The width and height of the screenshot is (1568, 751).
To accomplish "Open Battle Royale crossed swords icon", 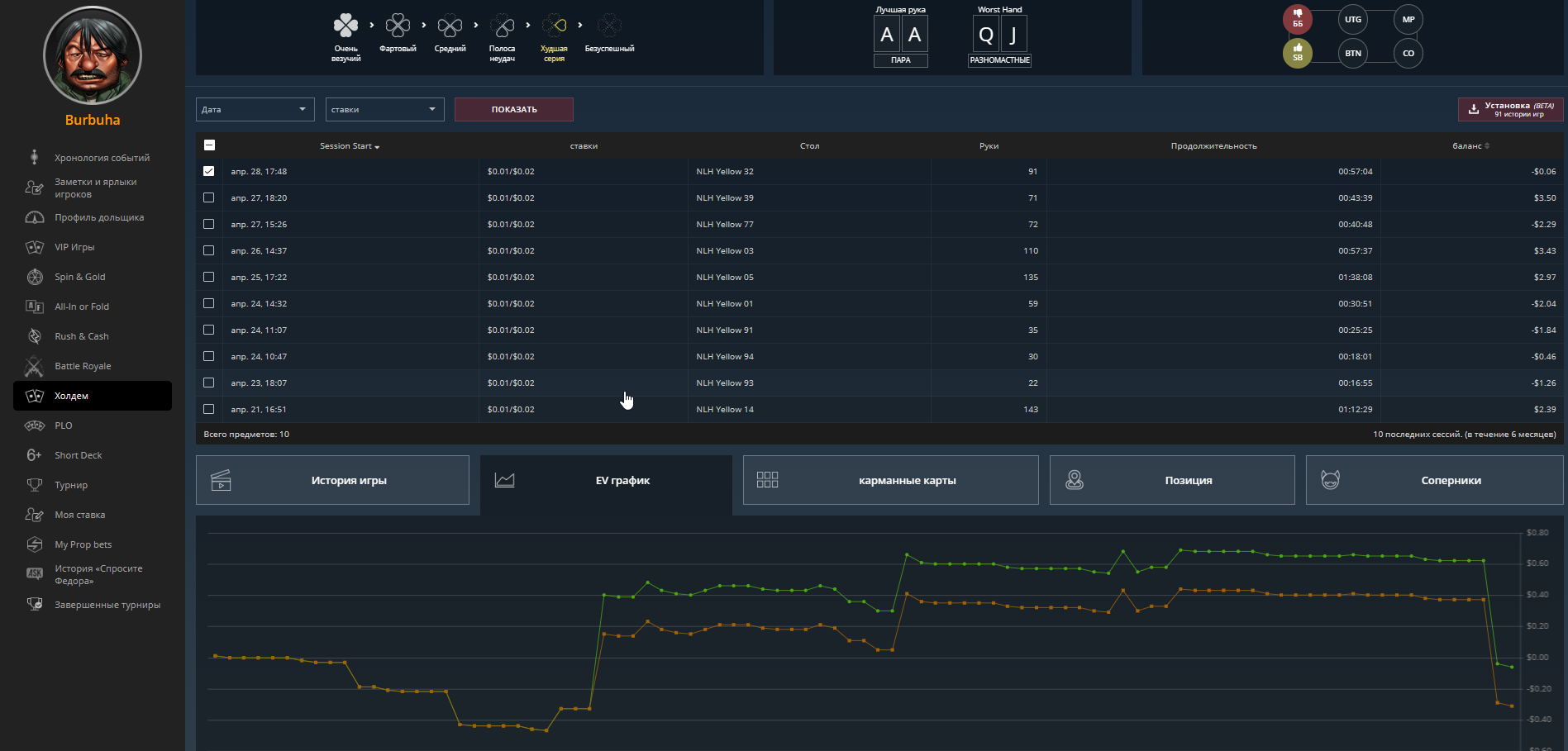I will pos(34,366).
